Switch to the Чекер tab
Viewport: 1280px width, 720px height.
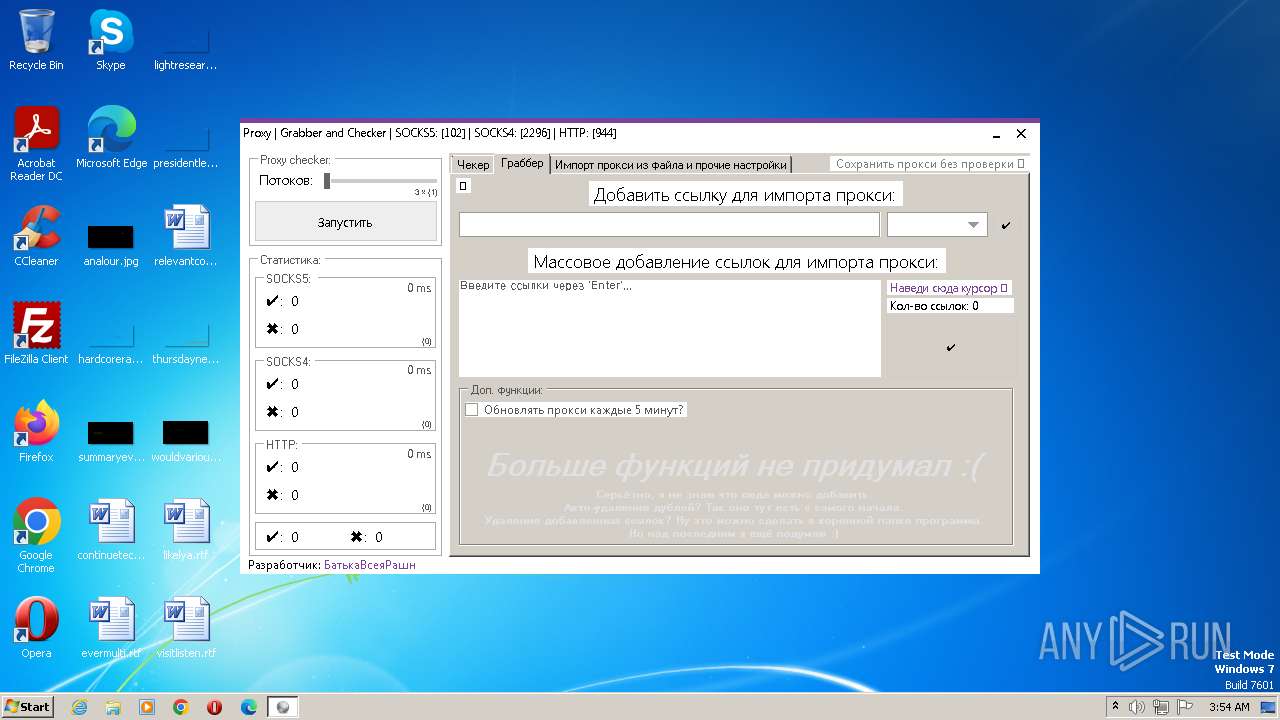pyautogui.click(x=473, y=165)
